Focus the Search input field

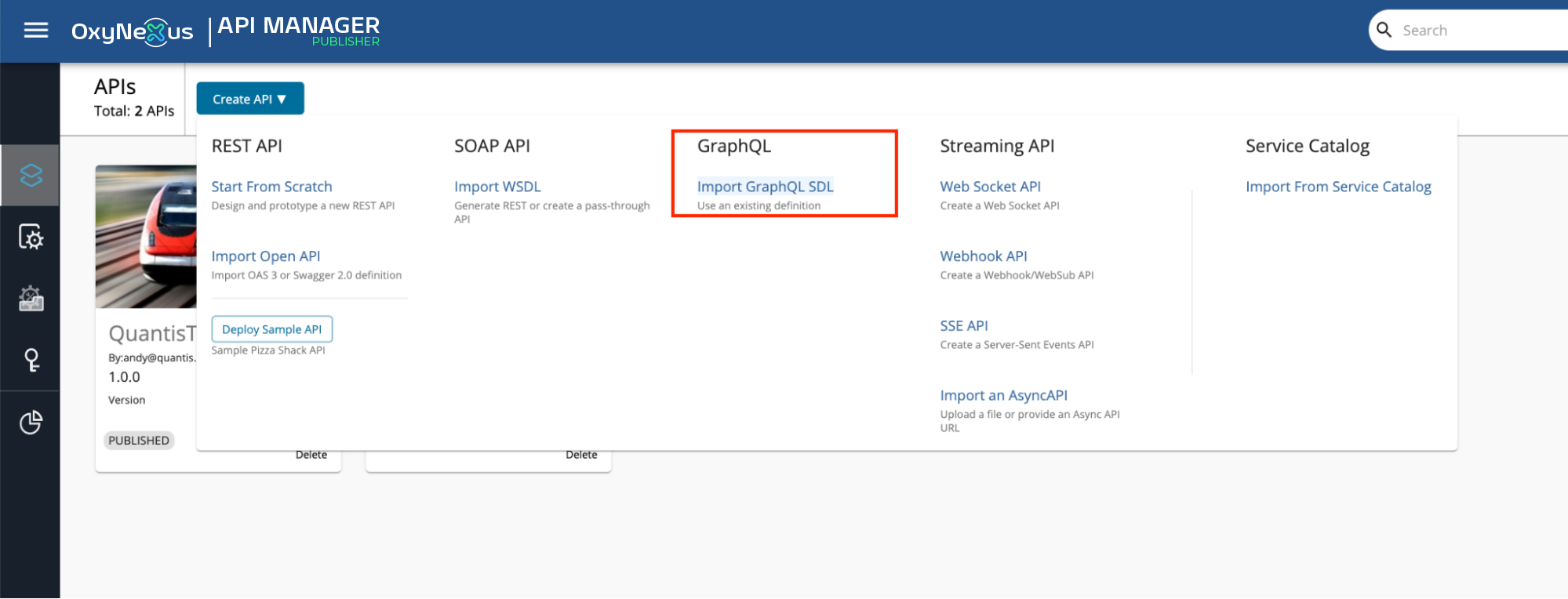[x=1483, y=31]
